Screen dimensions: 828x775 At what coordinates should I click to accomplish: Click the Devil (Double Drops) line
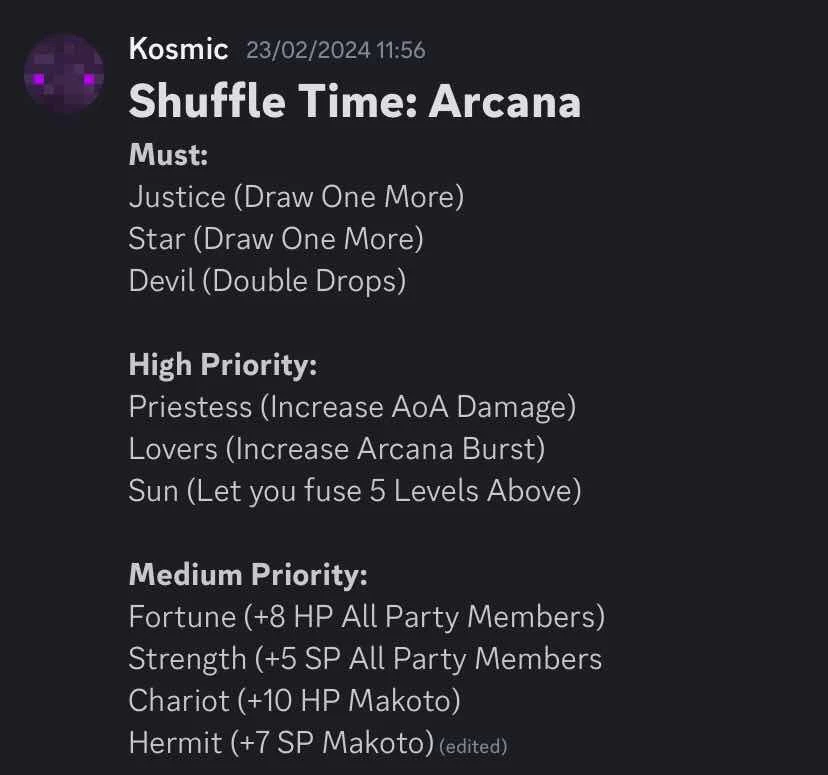(x=267, y=281)
